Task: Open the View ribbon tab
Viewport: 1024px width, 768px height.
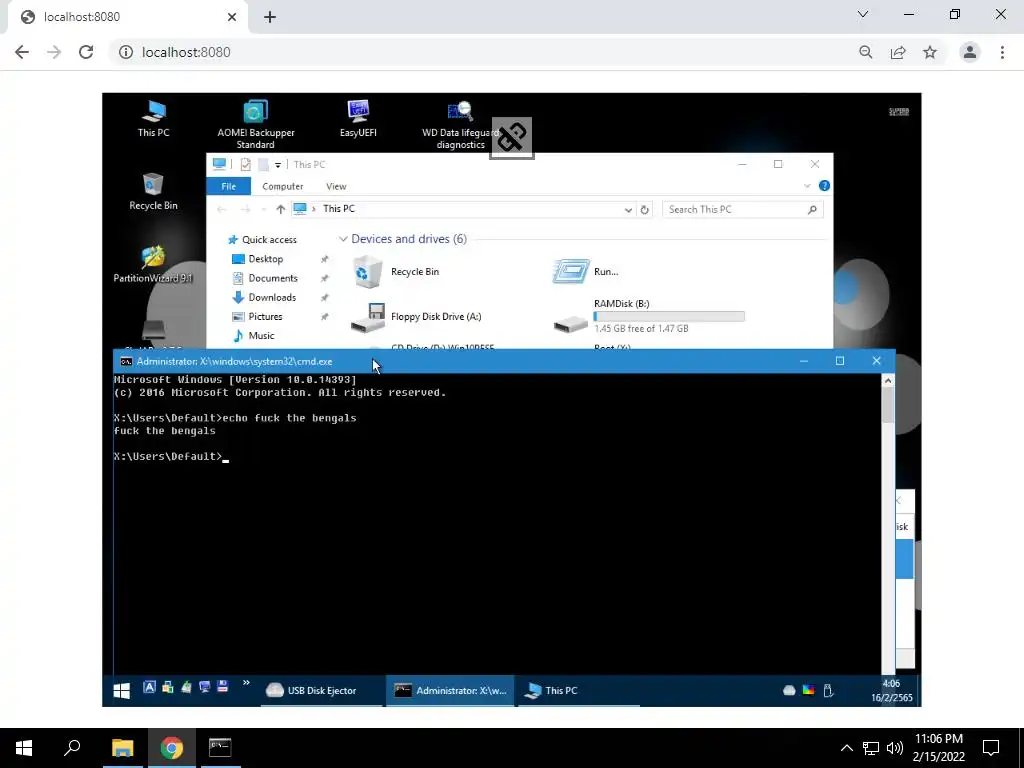Action: (x=336, y=186)
